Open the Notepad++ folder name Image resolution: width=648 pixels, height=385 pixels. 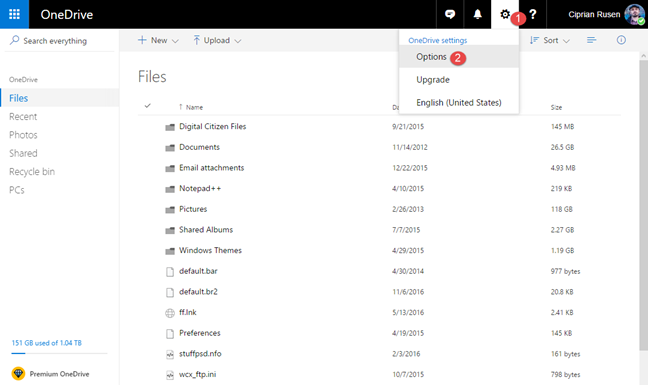click(200, 188)
